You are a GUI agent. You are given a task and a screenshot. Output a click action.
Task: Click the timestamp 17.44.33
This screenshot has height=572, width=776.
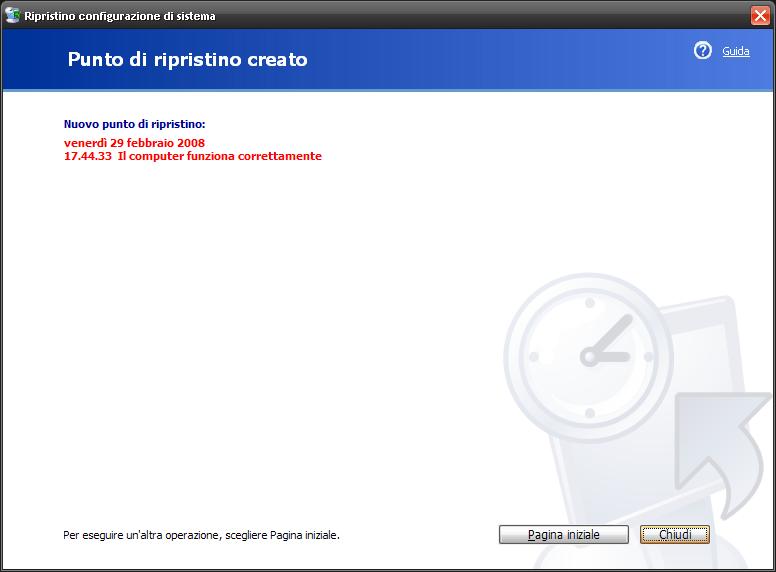pyautogui.click(x=88, y=156)
